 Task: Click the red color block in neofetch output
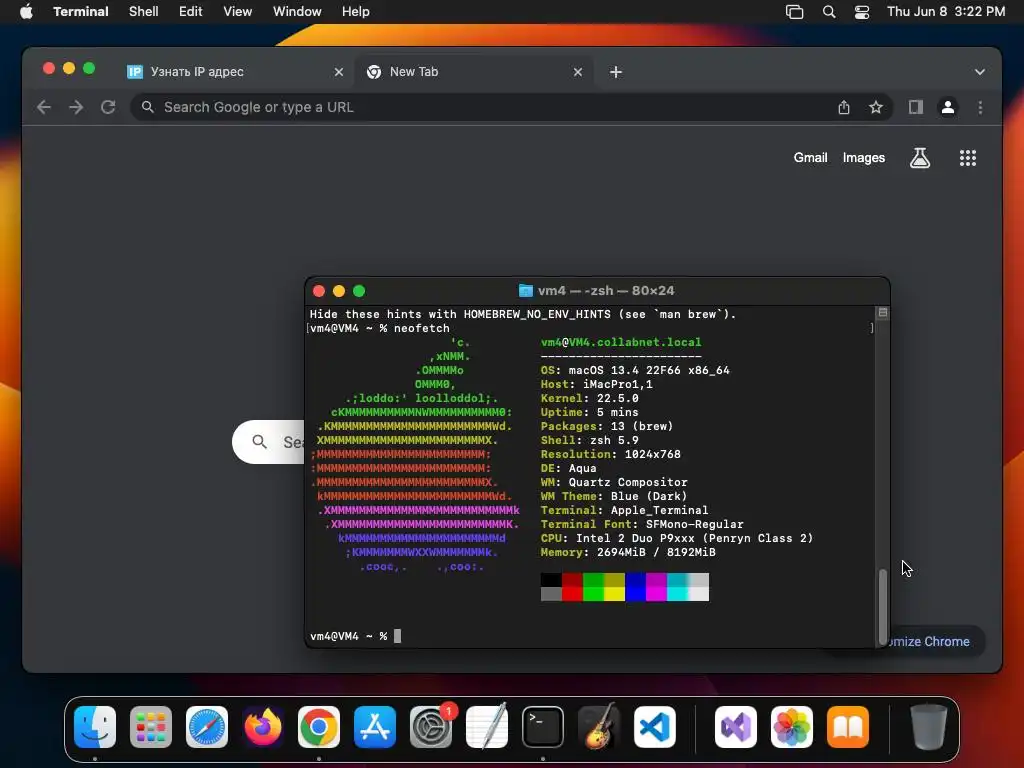(572, 587)
